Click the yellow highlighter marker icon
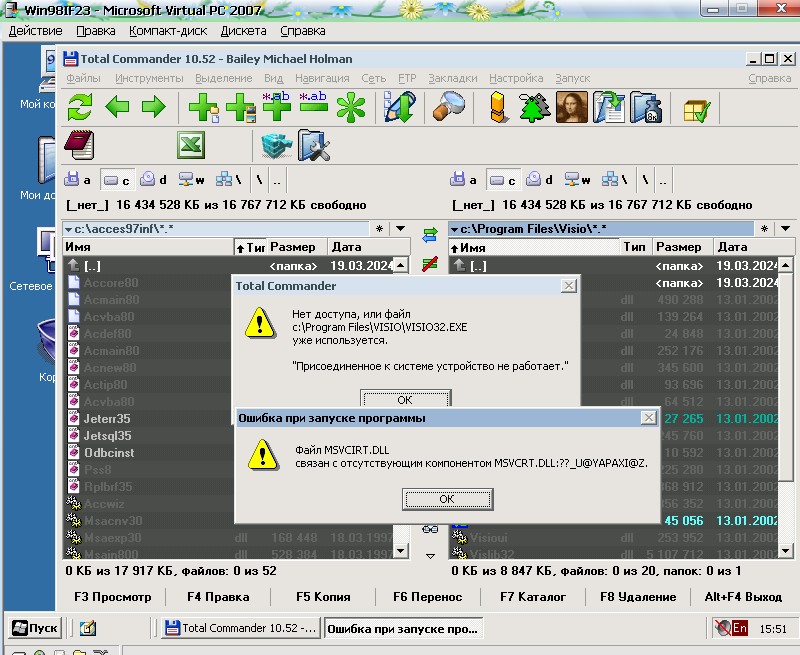 [x=498, y=107]
